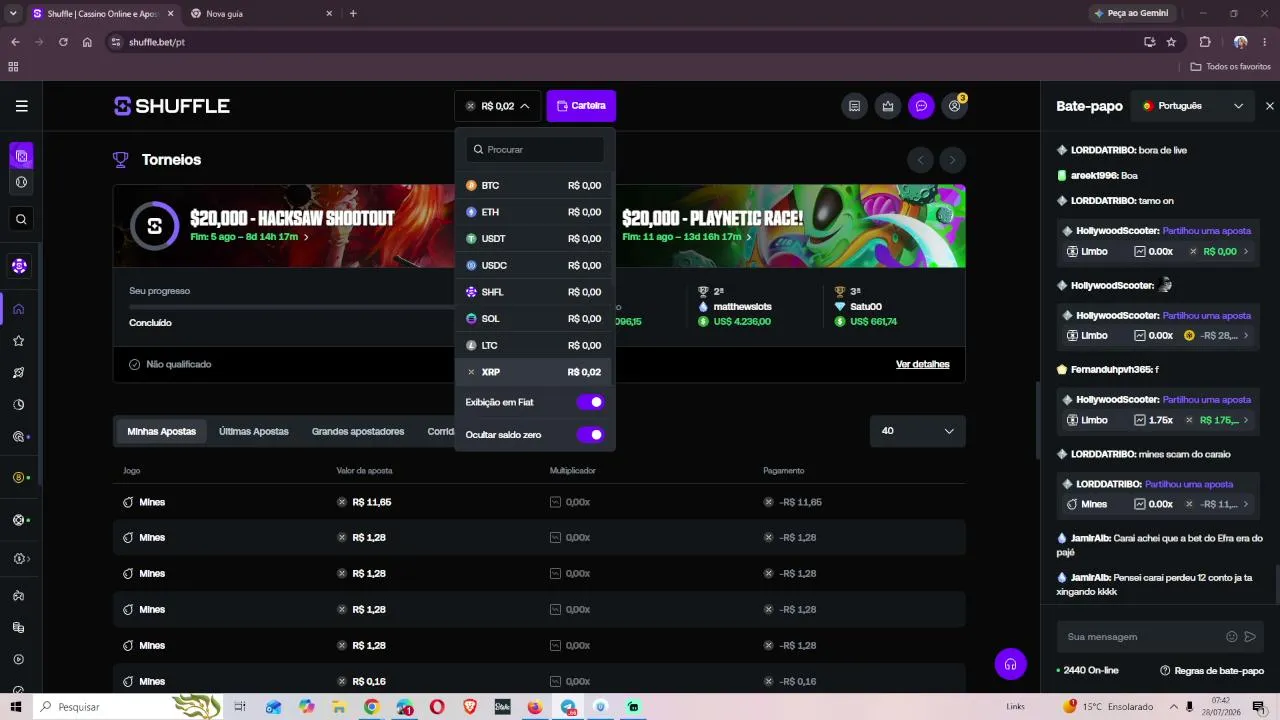Image resolution: width=1280 pixels, height=720 pixels.
Task: Open the new browser tab button
Action: [x=353, y=14]
